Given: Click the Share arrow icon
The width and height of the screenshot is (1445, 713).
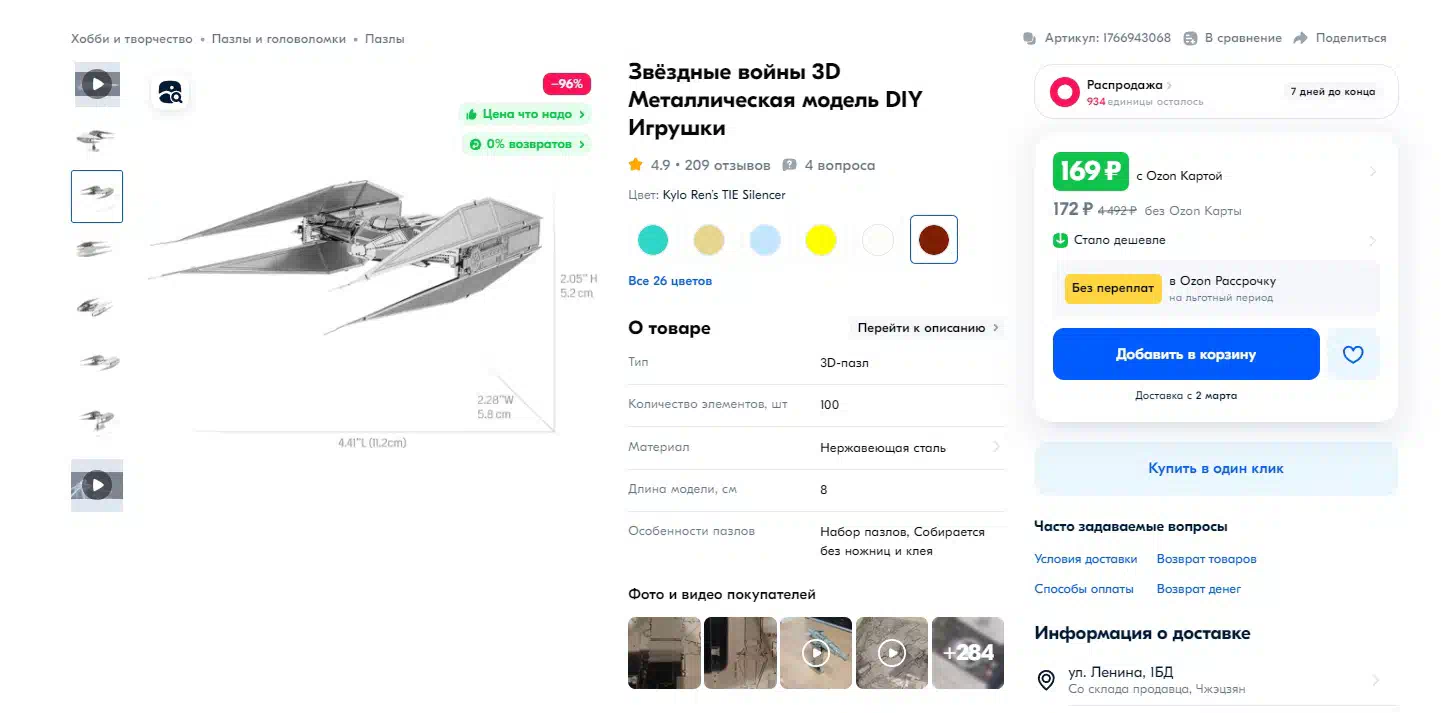Looking at the screenshot, I should (1300, 38).
